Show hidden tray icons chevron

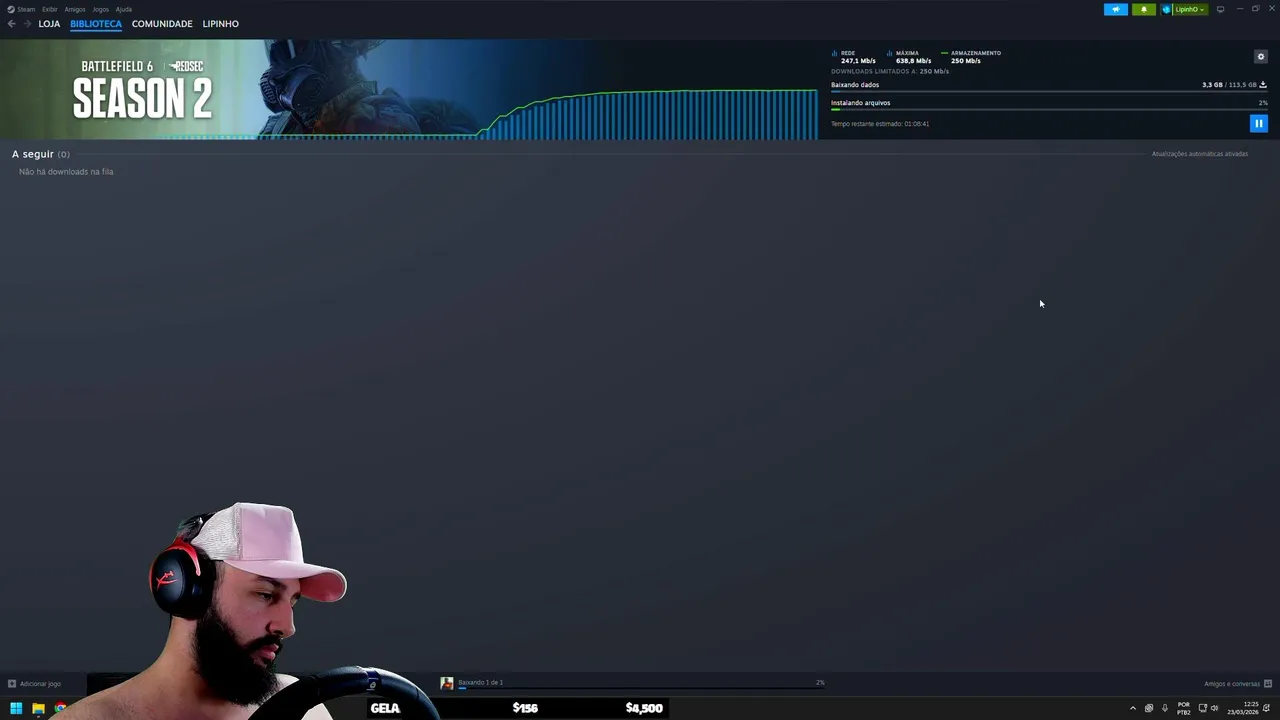pyautogui.click(x=1133, y=708)
